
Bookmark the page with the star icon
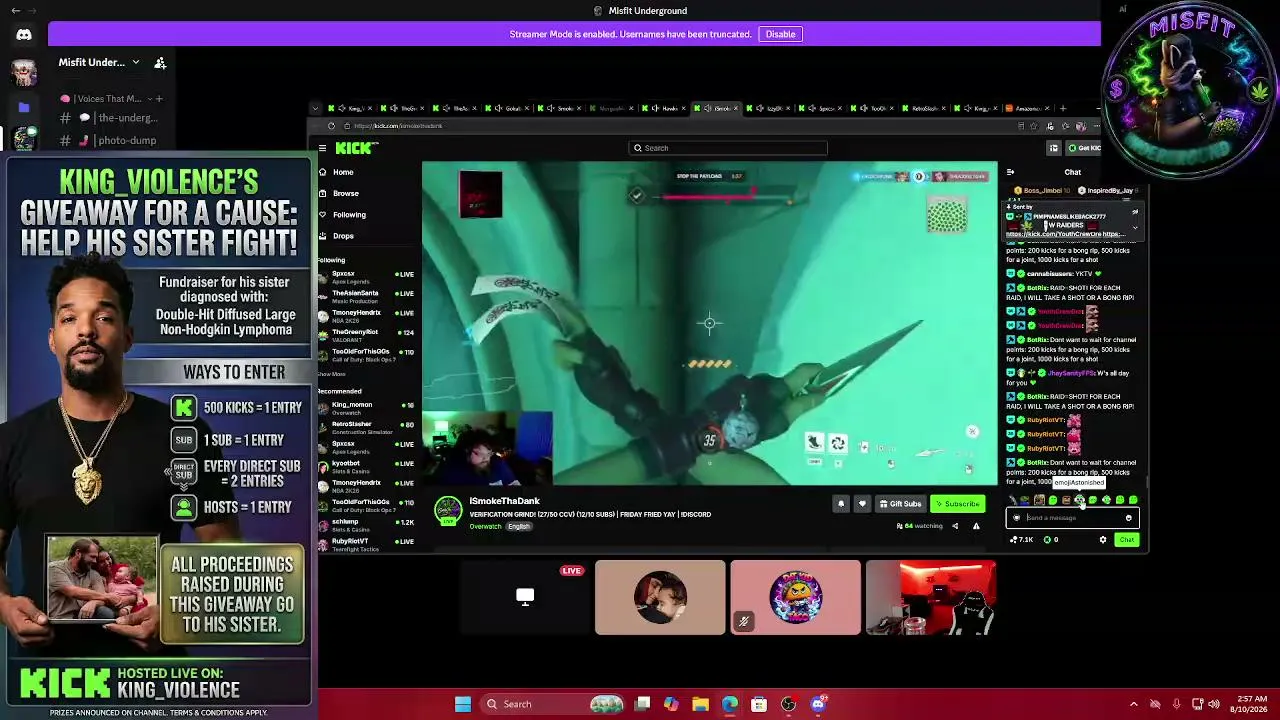click(x=1035, y=126)
